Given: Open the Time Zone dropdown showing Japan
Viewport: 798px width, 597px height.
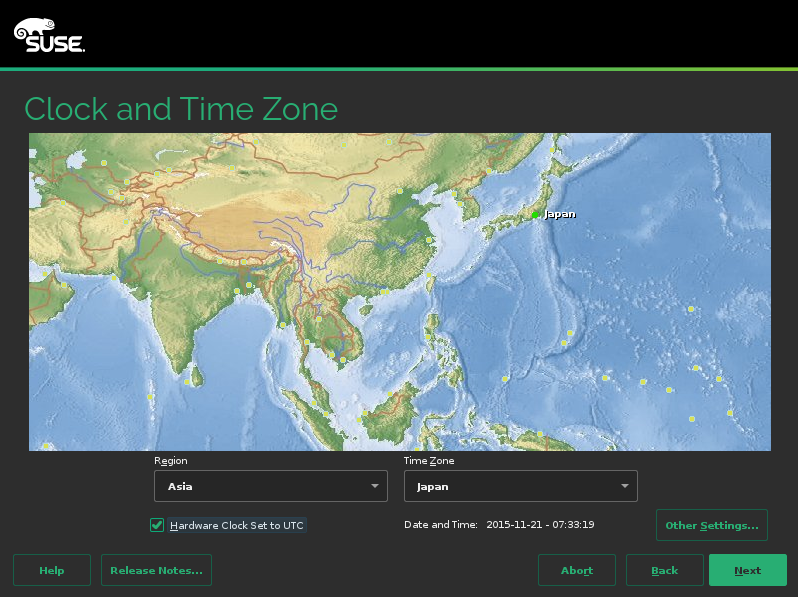Looking at the screenshot, I should click(x=521, y=486).
